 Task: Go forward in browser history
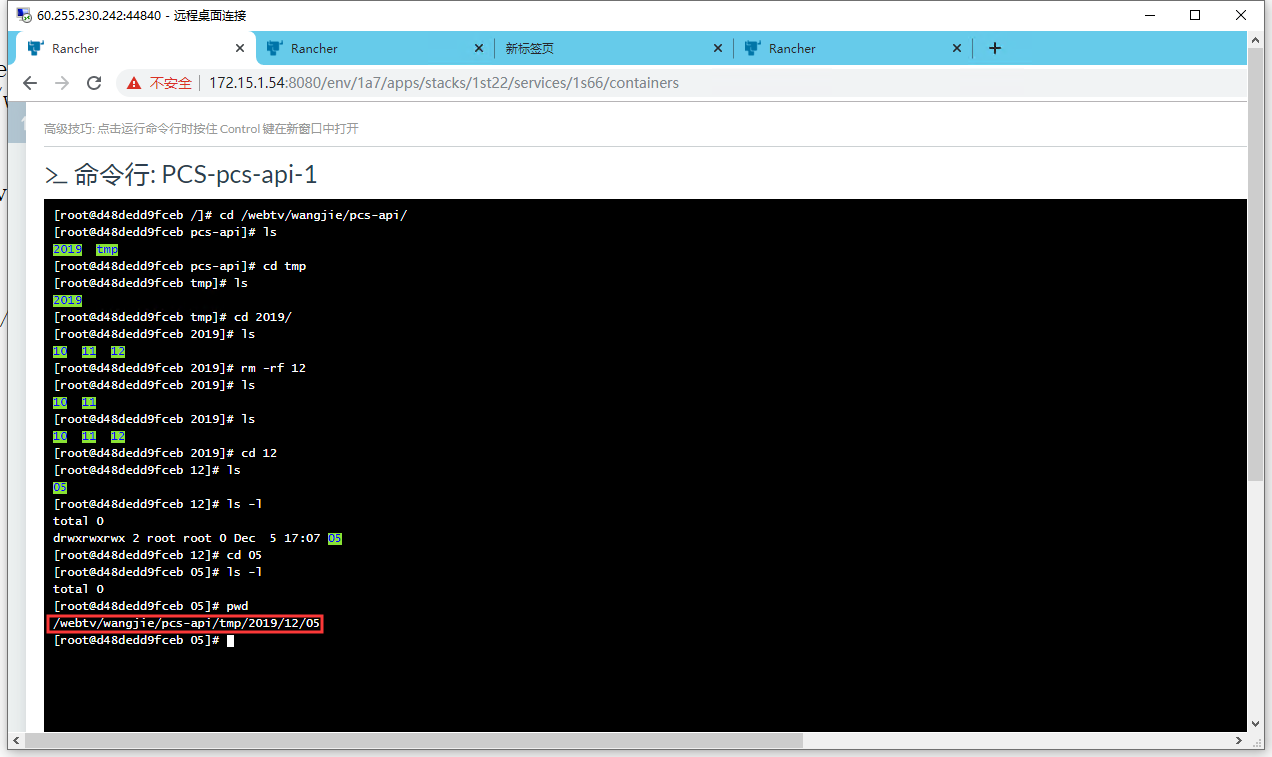(x=62, y=83)
